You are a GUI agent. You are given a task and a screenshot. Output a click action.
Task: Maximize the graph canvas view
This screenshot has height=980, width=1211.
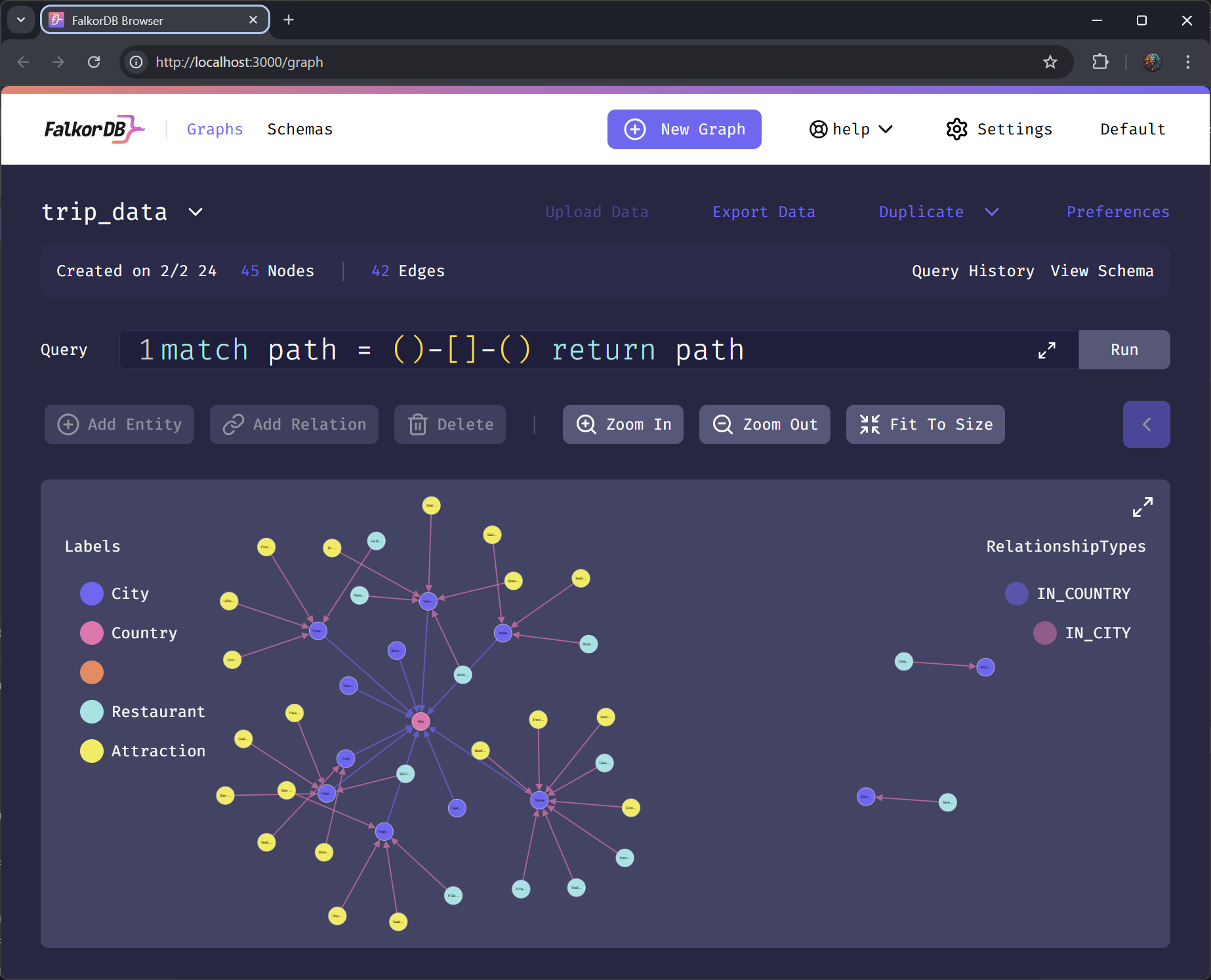point(1142,507)
